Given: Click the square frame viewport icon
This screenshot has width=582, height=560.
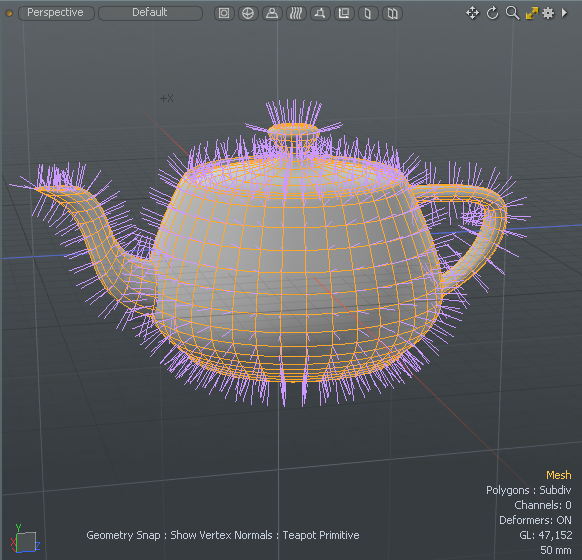Looking at the screenshot, I should point(224,13).
